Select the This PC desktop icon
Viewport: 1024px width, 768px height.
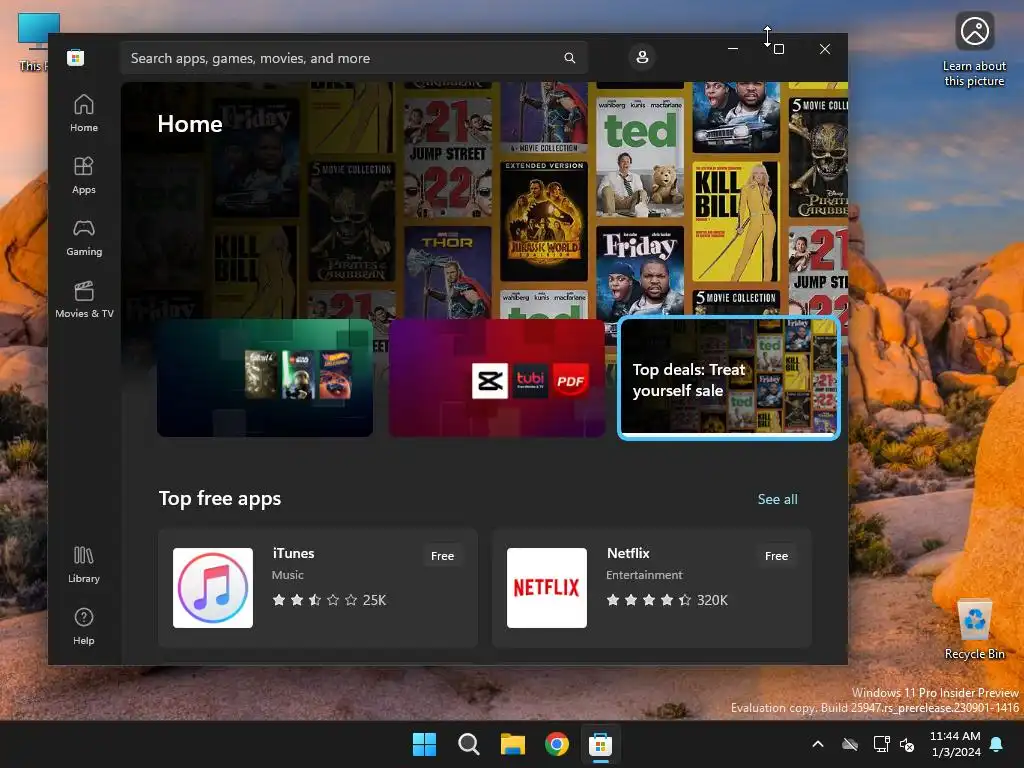pyautogui.click(x=33, y=42)
